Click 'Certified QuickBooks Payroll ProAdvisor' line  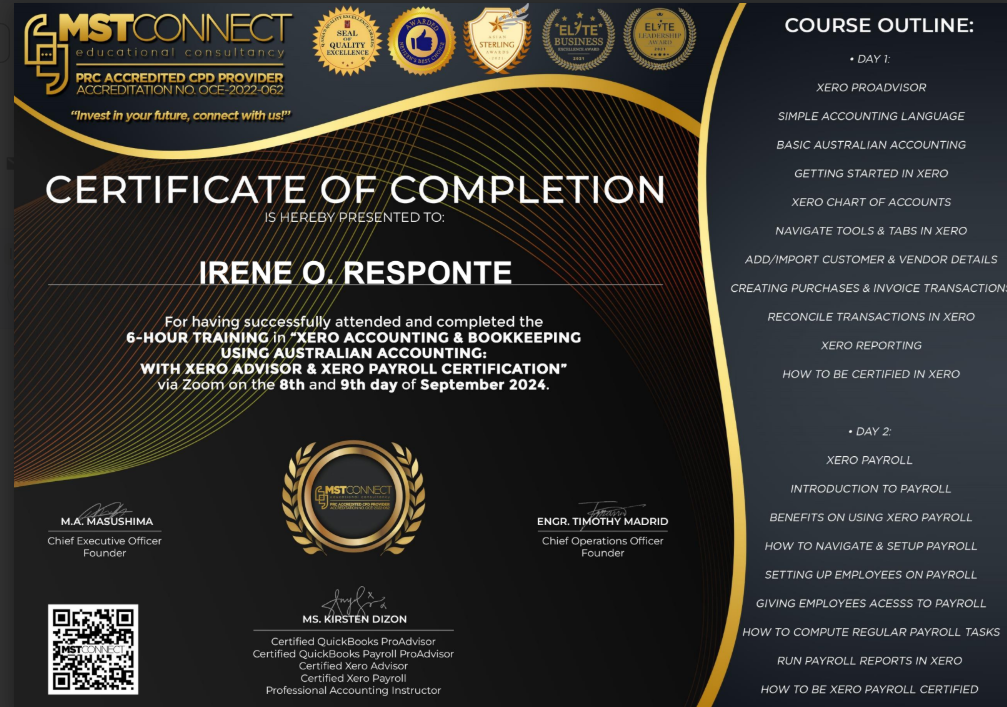point(353,653)
